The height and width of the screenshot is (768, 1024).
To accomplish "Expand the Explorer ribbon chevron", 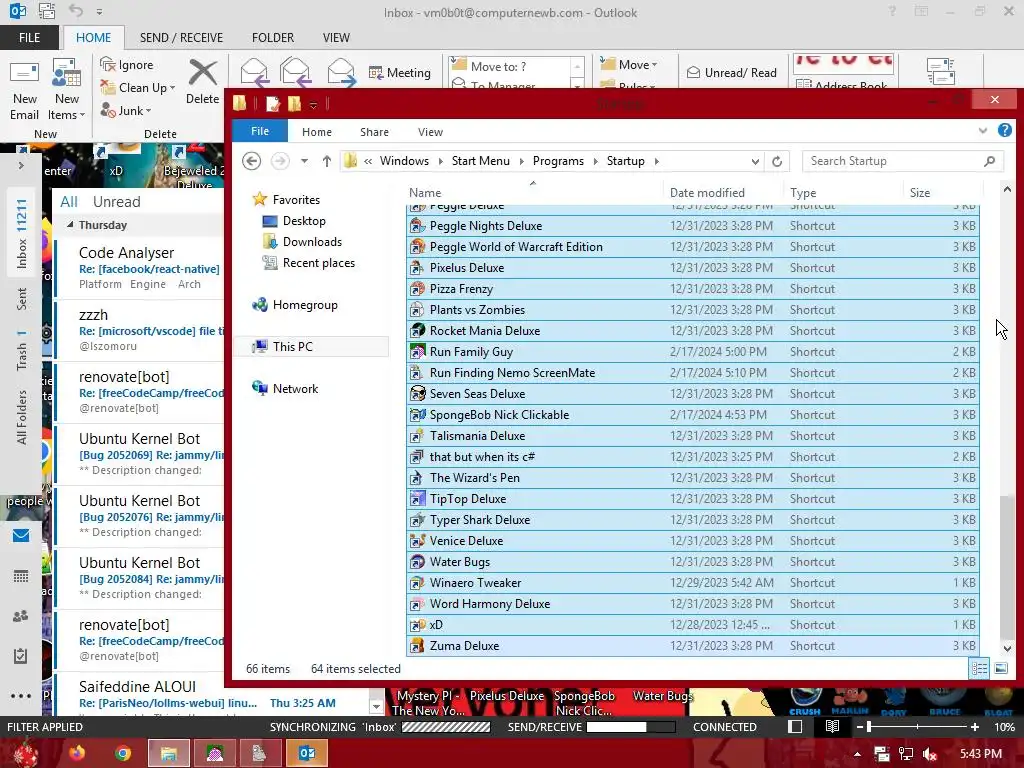I will pos(983,131).
